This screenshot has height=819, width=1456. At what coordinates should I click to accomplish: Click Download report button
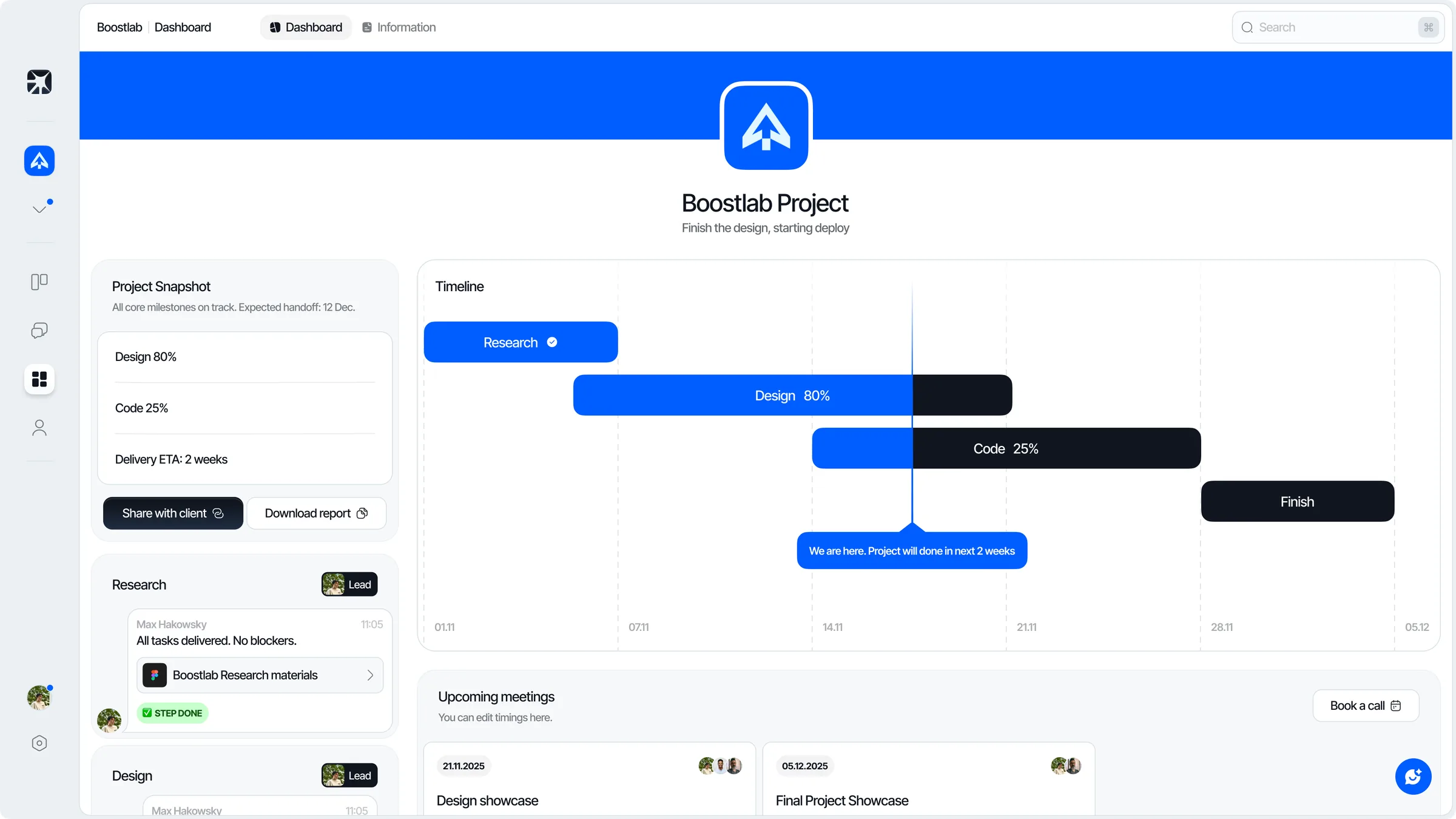[316, 513]
